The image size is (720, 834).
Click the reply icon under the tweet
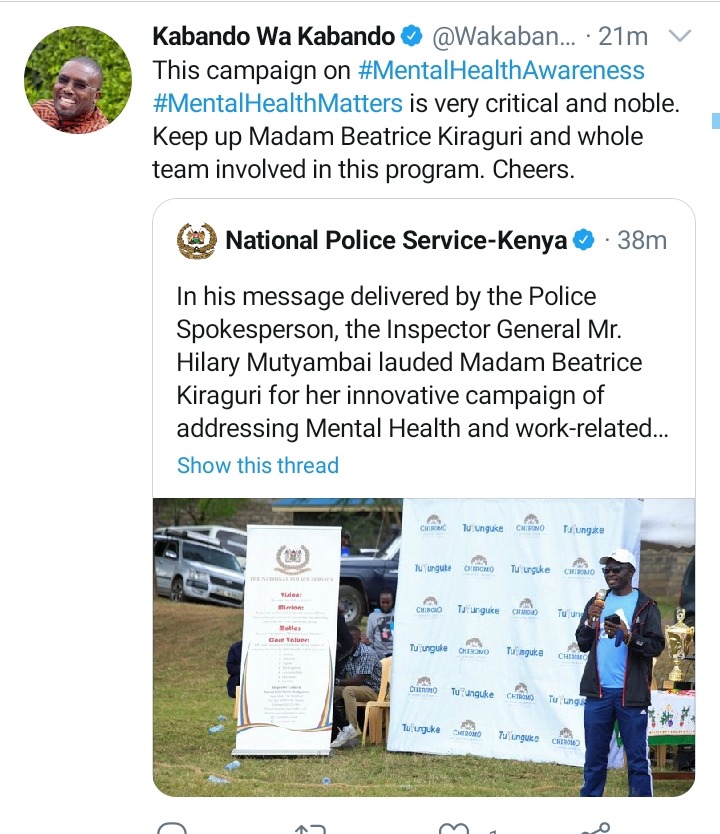[172, 828]
